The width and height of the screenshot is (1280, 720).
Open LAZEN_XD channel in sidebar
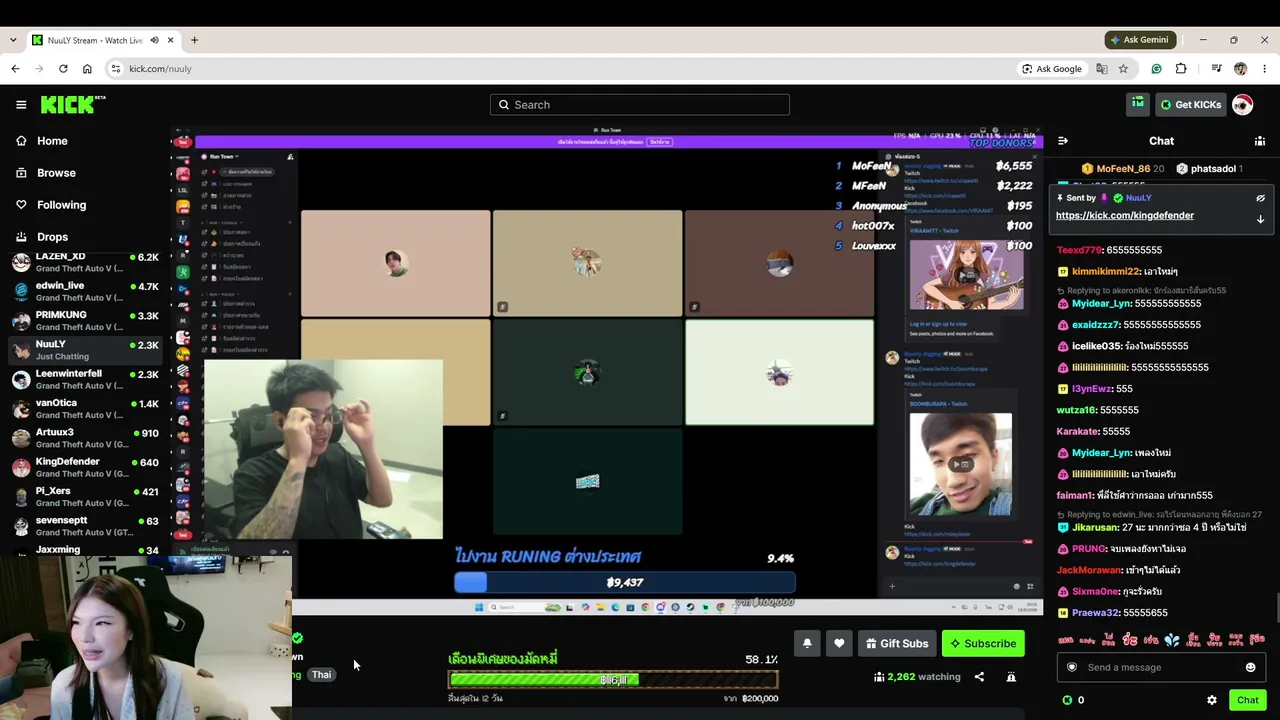pyautogui.click(x=84, y=262)
